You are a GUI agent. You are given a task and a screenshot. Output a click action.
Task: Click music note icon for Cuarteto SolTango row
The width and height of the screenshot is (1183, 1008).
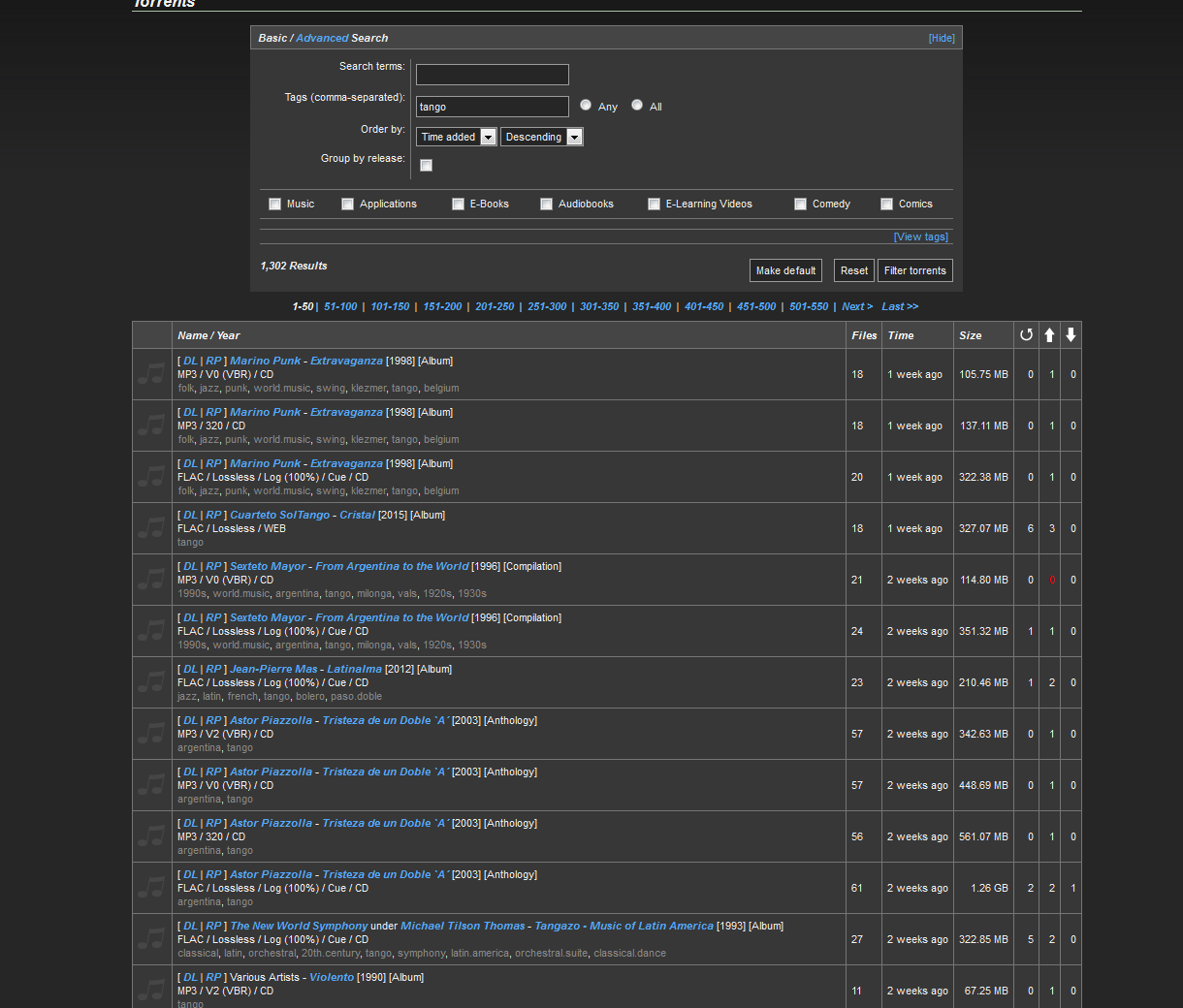(151, 528)
